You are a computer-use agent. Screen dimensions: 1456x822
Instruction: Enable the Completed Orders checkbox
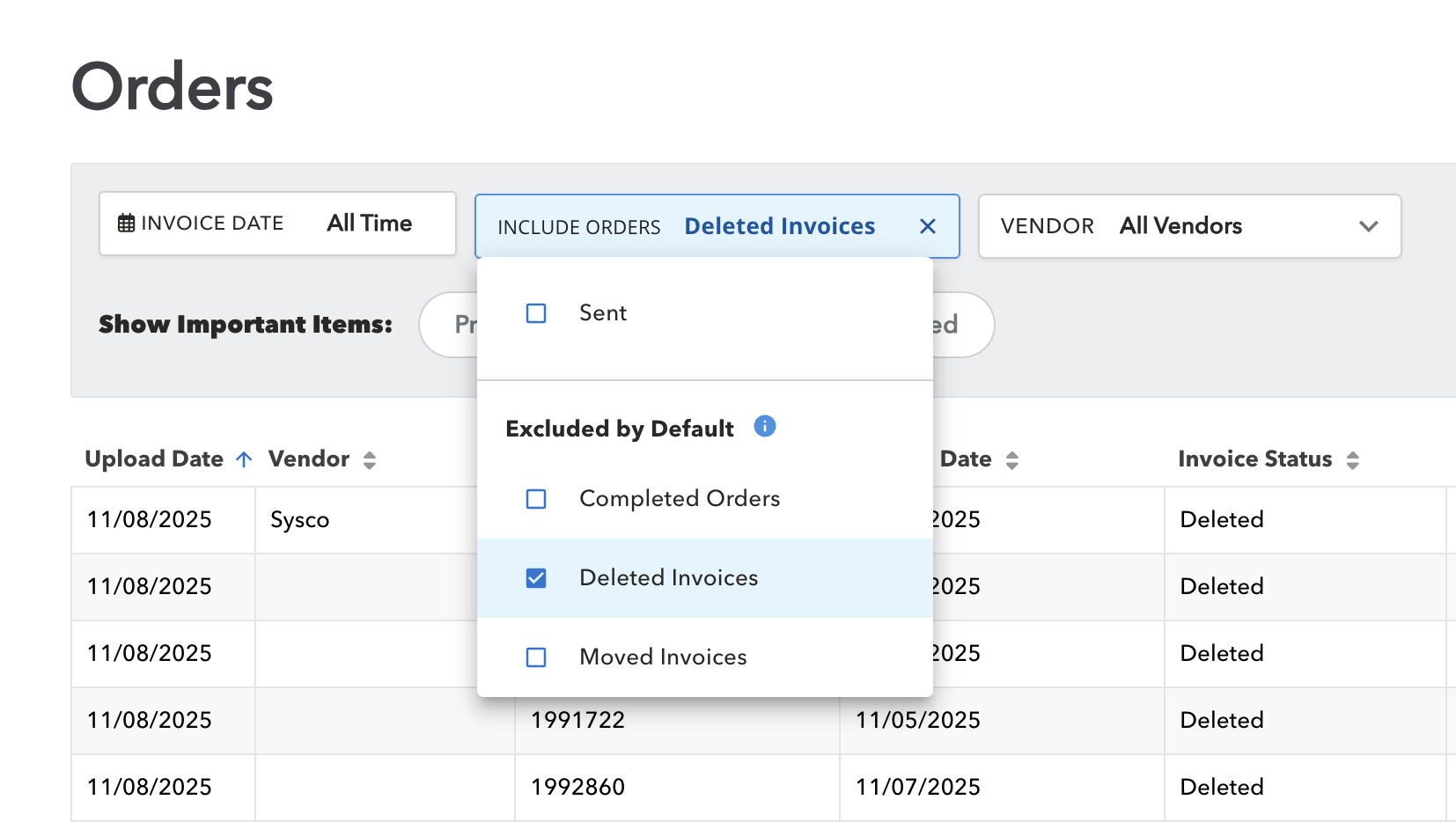pyautogui.click(x=536, y=499)
